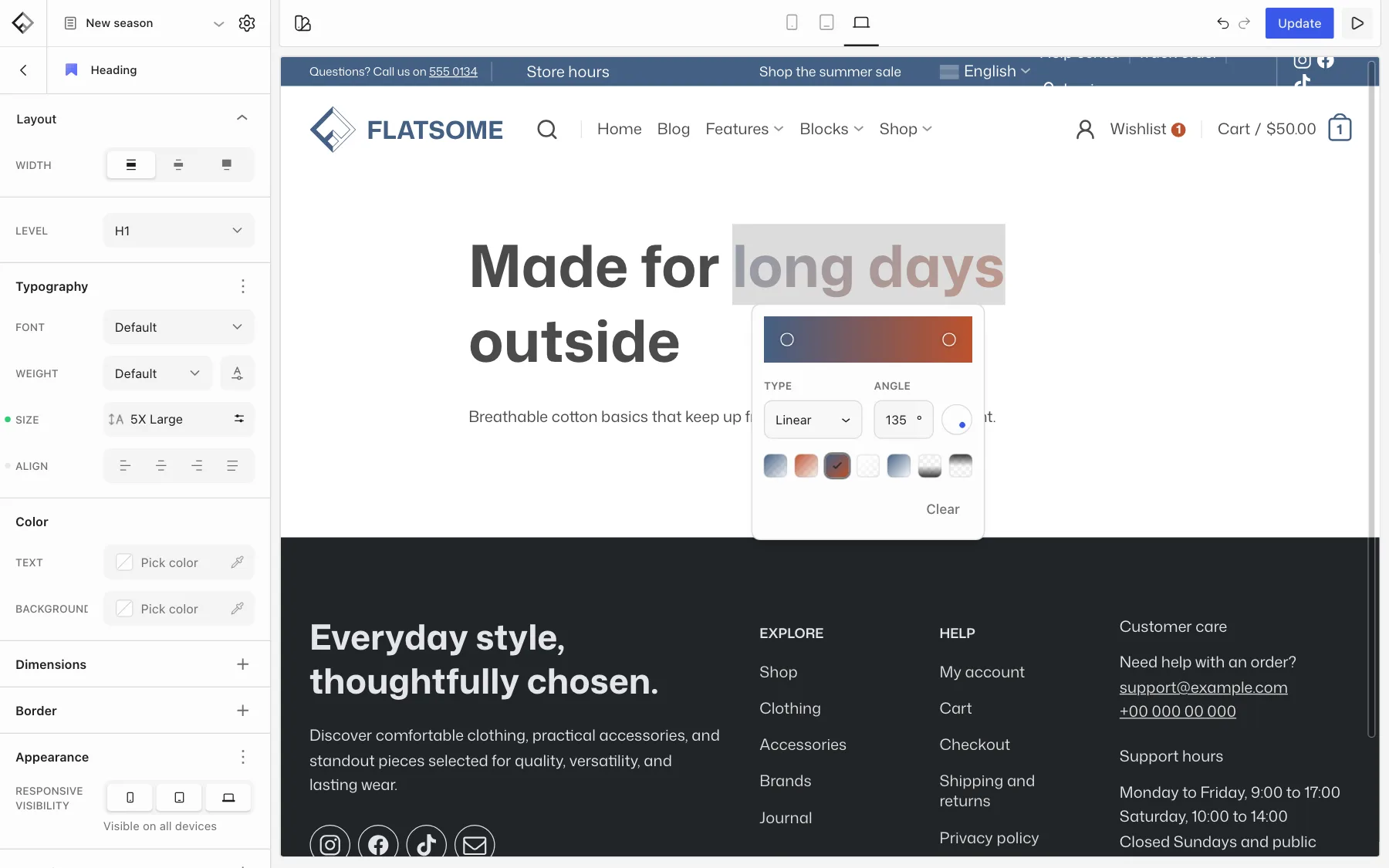This screenshot has height=868, width=1389.
Task: Clear the gradient
Action: (x=942, y=509)
